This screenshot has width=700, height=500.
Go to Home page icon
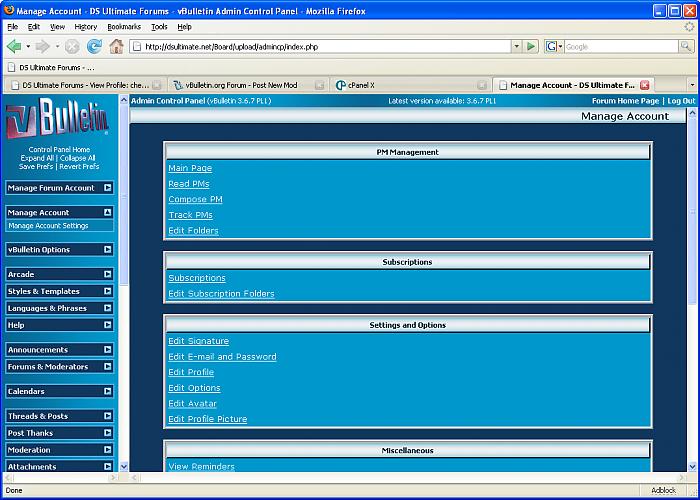117,46
